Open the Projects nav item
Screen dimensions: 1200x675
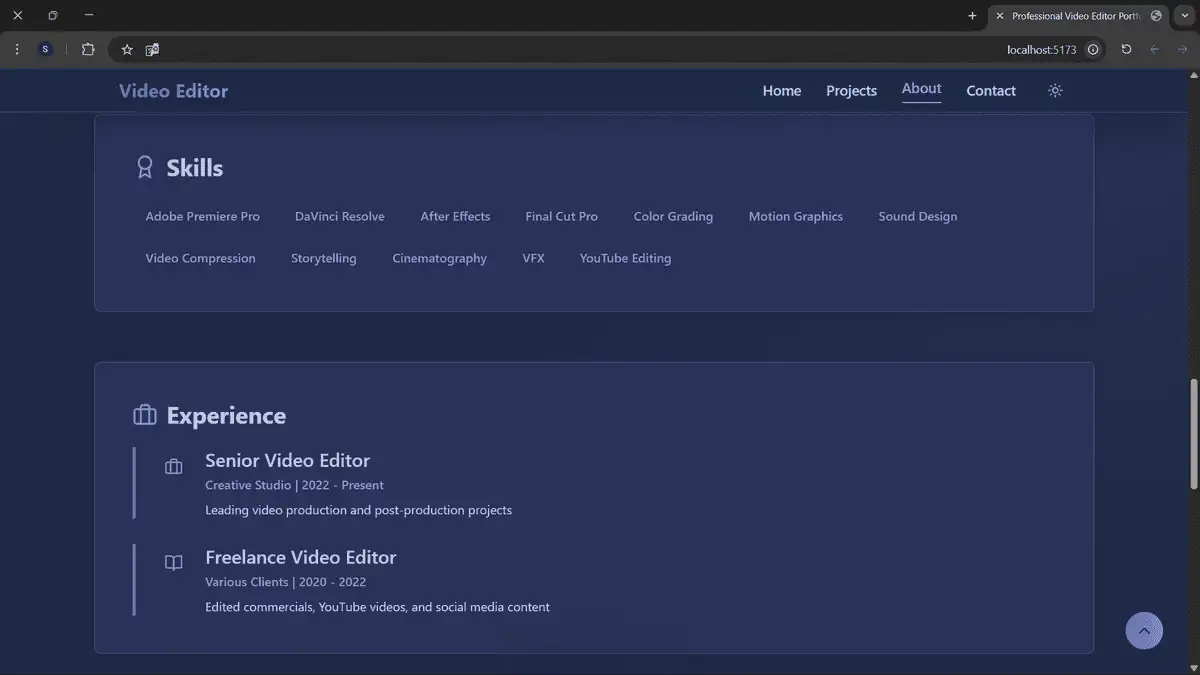851,90
